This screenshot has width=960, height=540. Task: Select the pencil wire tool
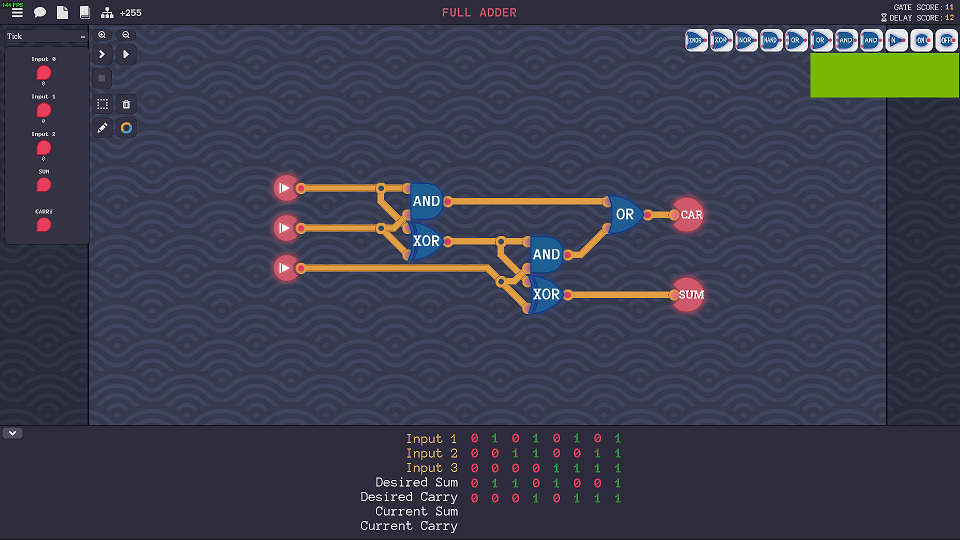pos(102,128)
